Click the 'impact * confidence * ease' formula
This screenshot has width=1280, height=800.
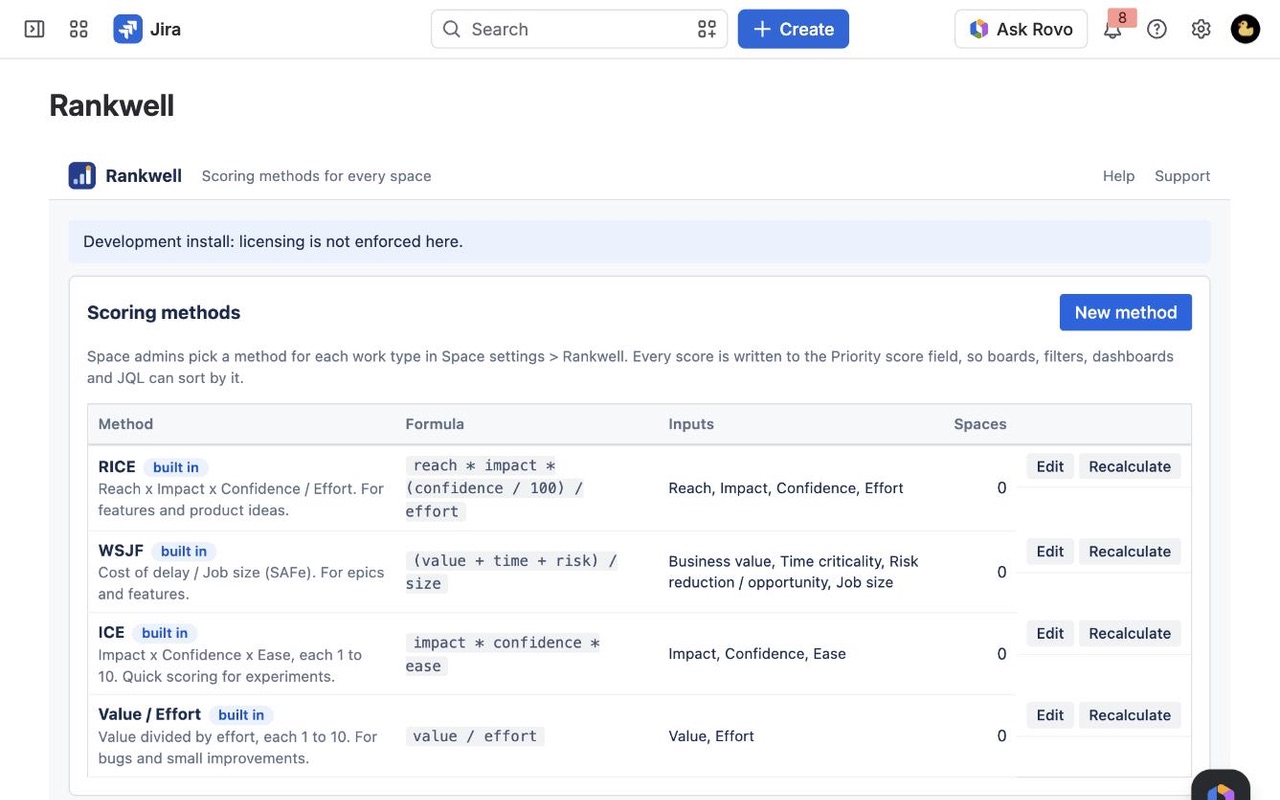click(x=503, y=654)
